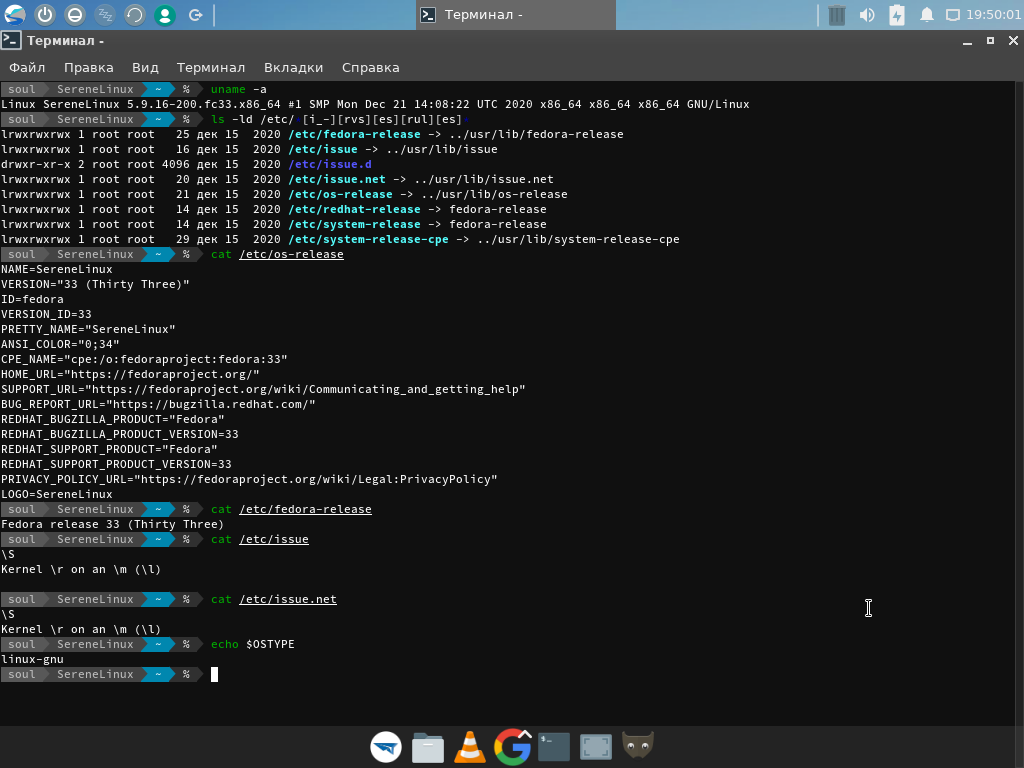Open the Файл menu
This screenshot has width=1024, height=768.
coord(27,67)
